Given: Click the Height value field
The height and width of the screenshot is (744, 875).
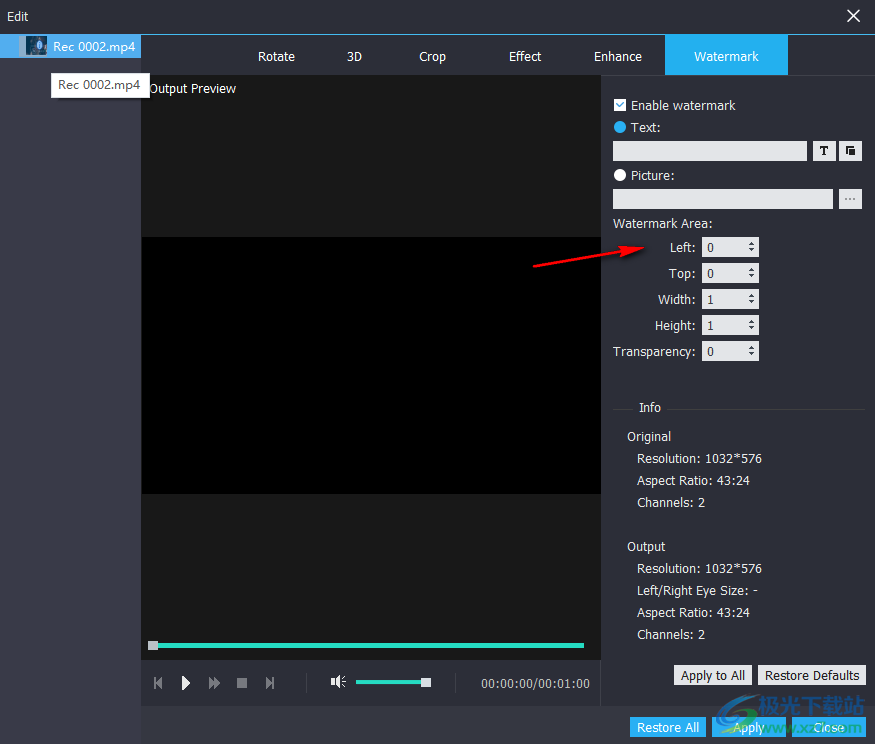Looking at the screenshot, I should 724,325.
